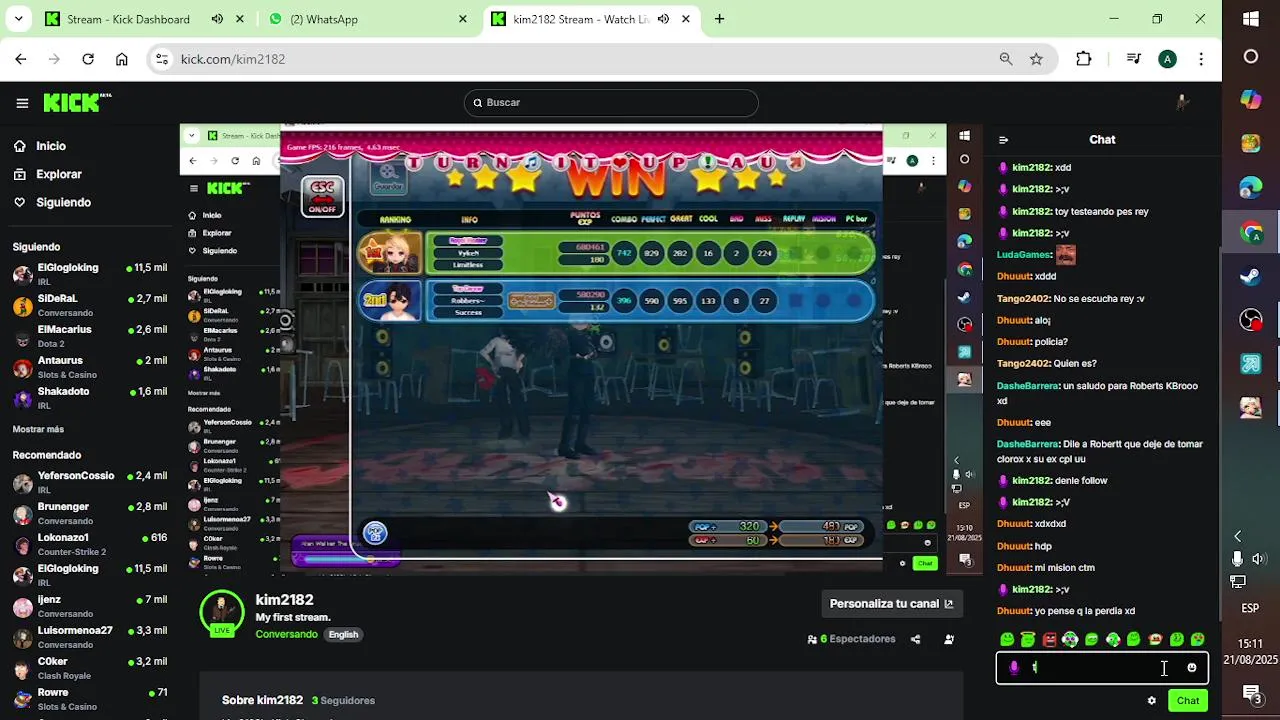
Task: Click the user follow icon beside share
Action: coord(948,639)
